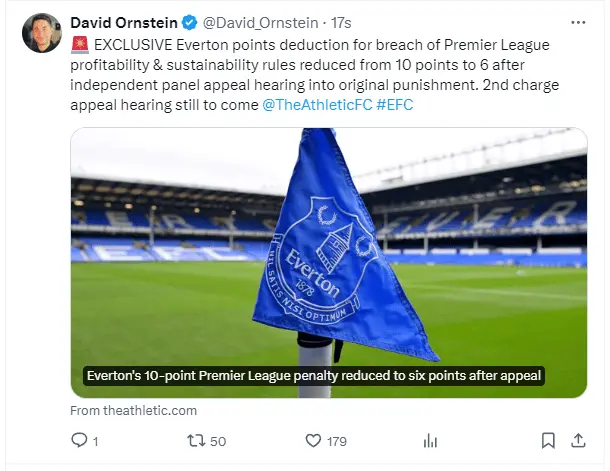Visit the 'From theathletic.com' source link
610x471 pixels.
133,410
